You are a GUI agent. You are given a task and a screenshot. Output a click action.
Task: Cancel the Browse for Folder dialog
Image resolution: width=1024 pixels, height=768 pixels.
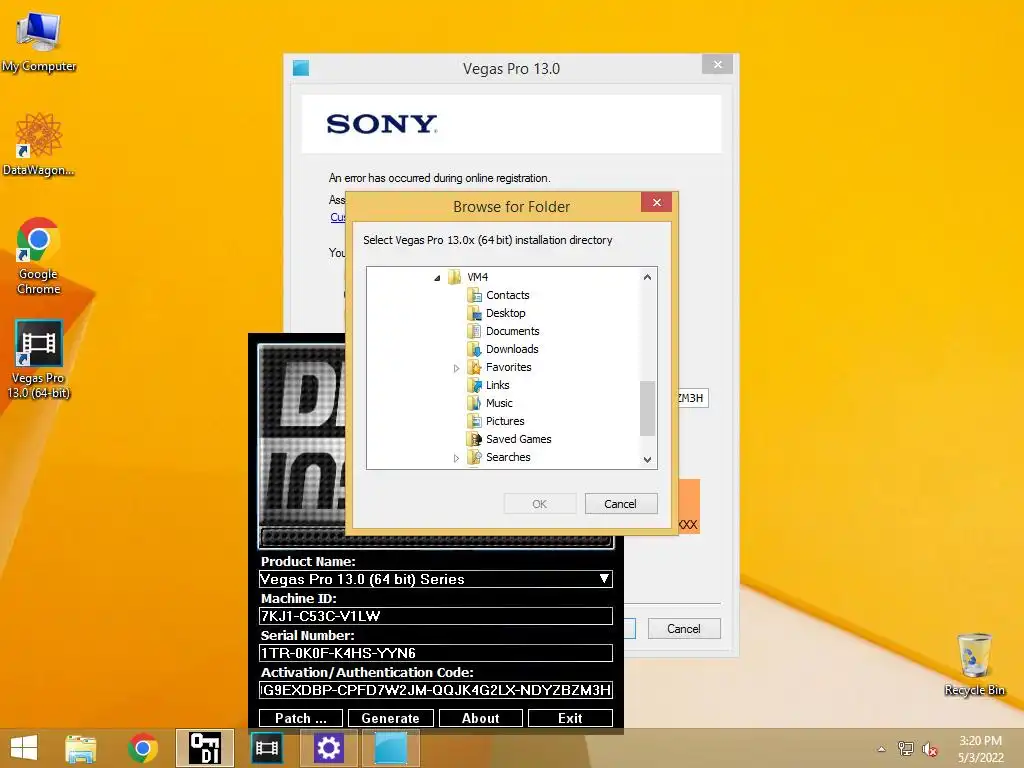coord(620,504)
